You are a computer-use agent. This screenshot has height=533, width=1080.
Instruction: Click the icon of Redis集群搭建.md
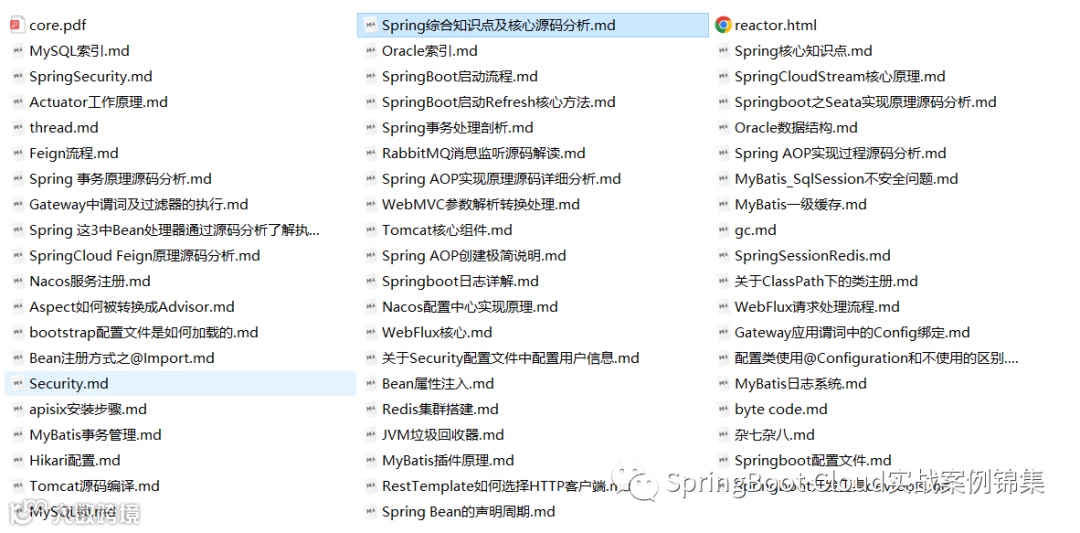370,409
